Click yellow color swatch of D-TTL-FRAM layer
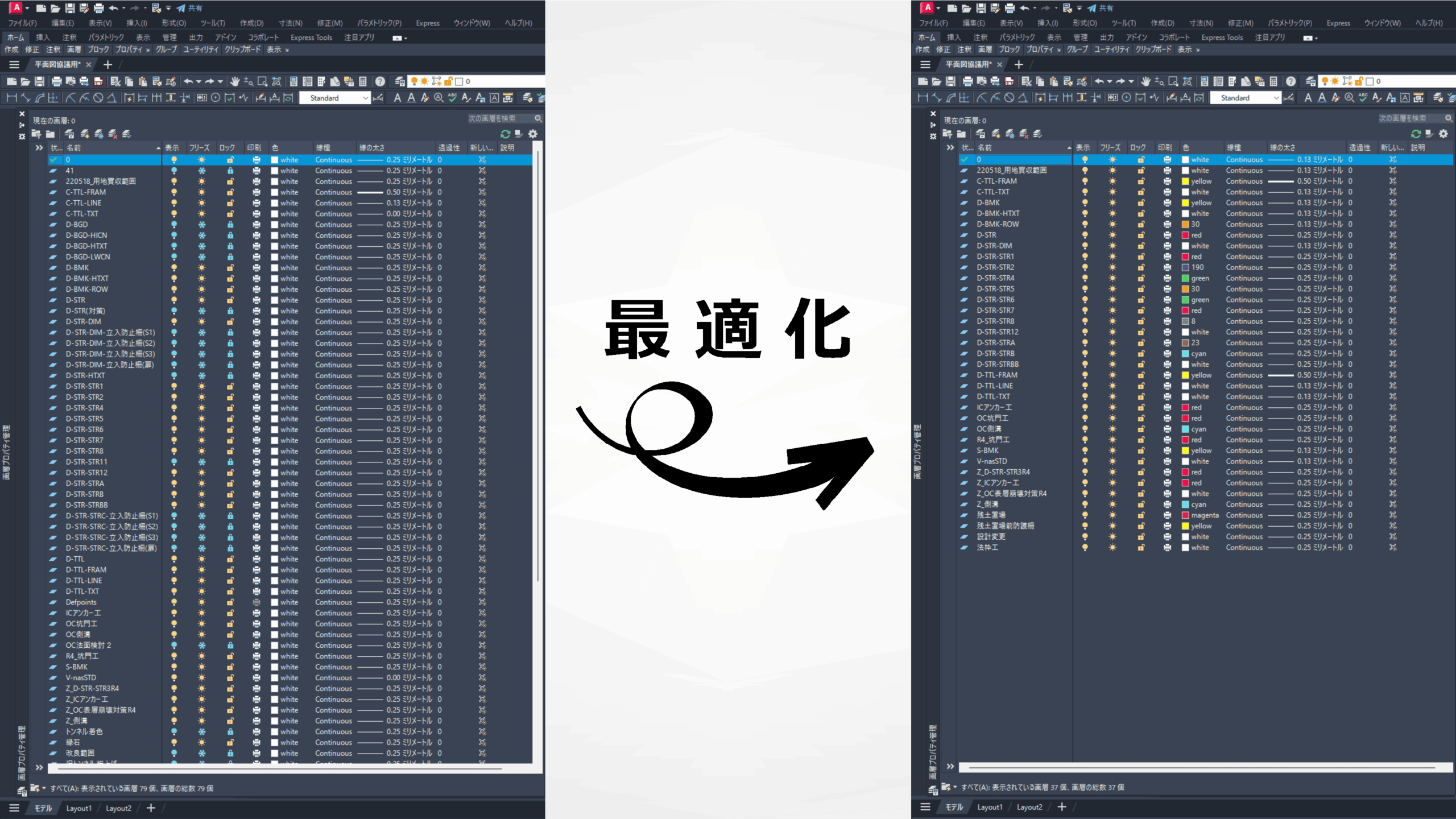 1185,375
